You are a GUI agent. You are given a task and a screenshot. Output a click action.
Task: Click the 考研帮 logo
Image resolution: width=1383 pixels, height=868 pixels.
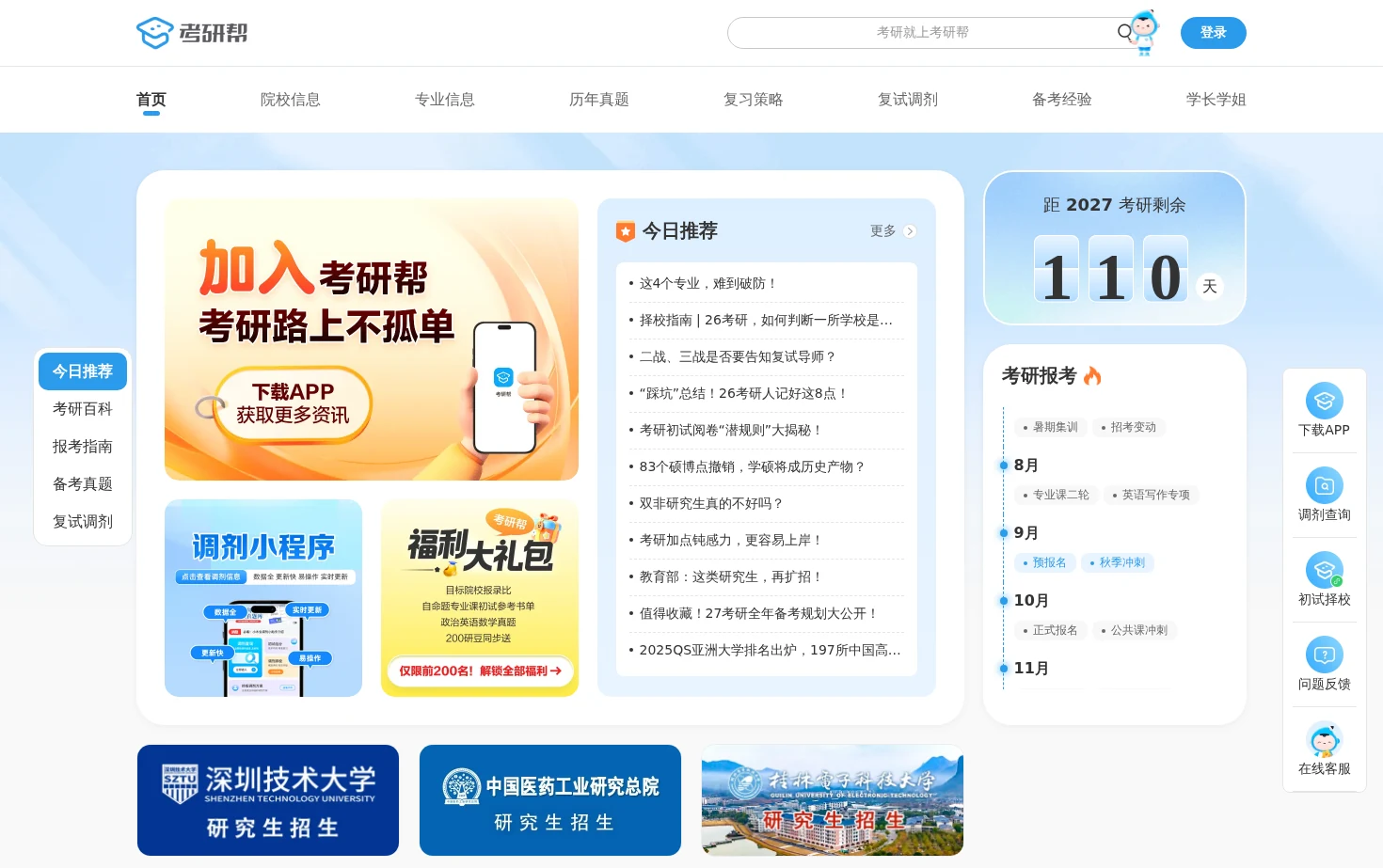(192, 33)
